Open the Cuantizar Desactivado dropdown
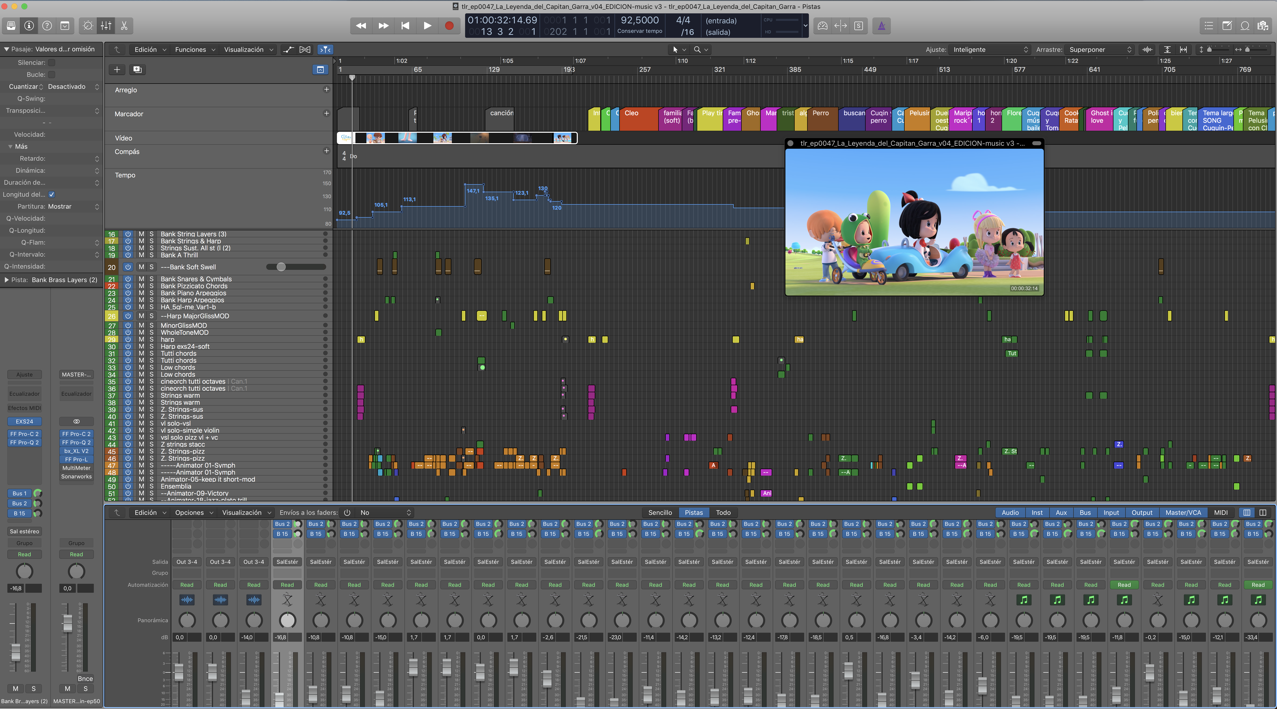Viewport: 1277px width, 709px height. coord(73,87)
